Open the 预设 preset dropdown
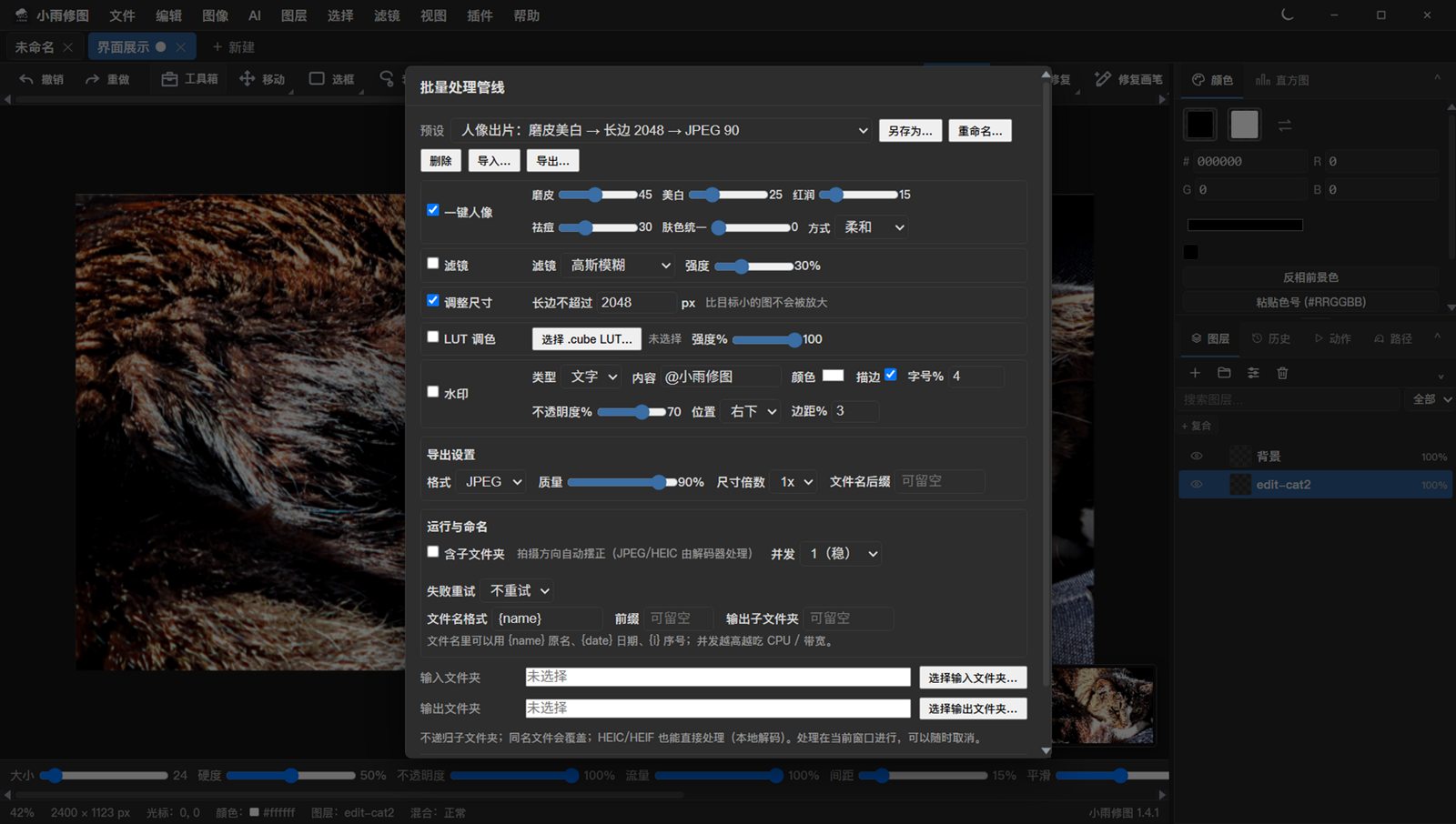This screenshot has width=1456, height=824. coord(662,131)
